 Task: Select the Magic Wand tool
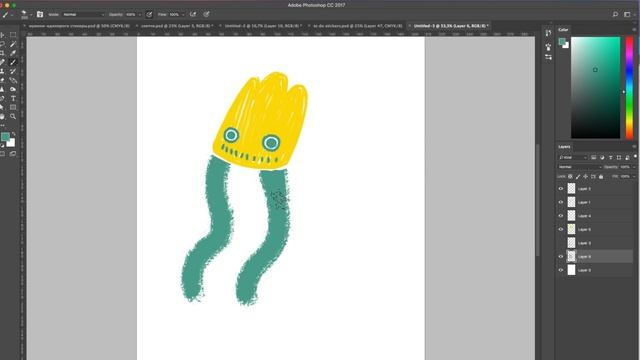point(13,44)
